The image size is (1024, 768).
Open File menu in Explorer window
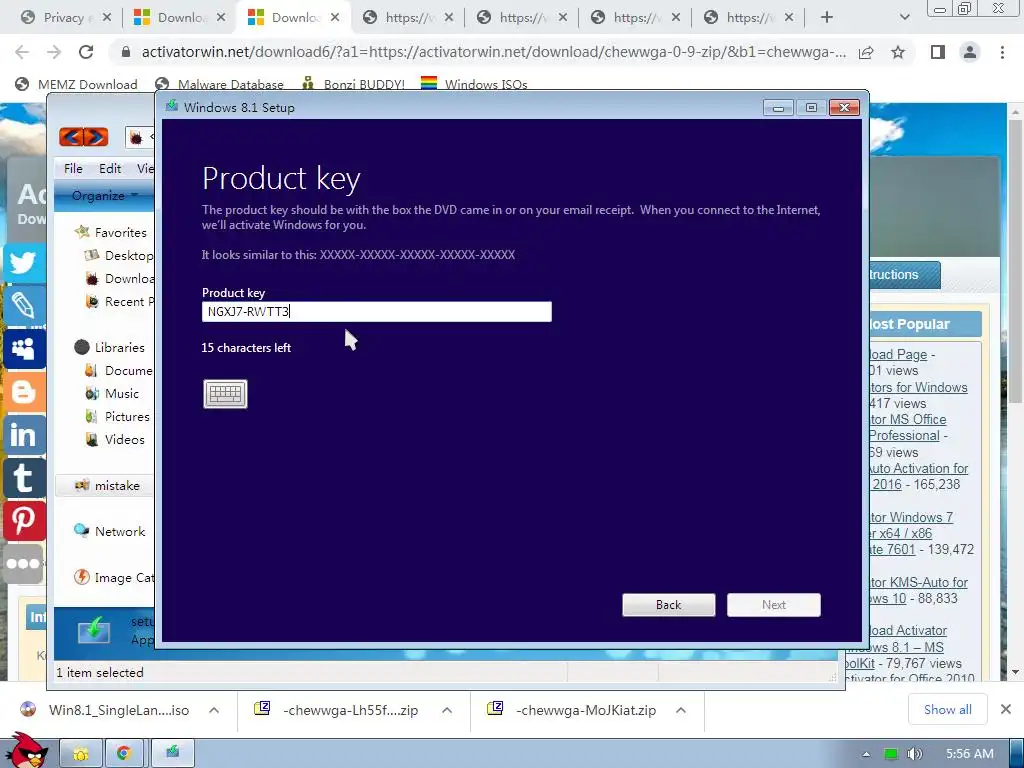pyautogui.click(x=73, y=168)
